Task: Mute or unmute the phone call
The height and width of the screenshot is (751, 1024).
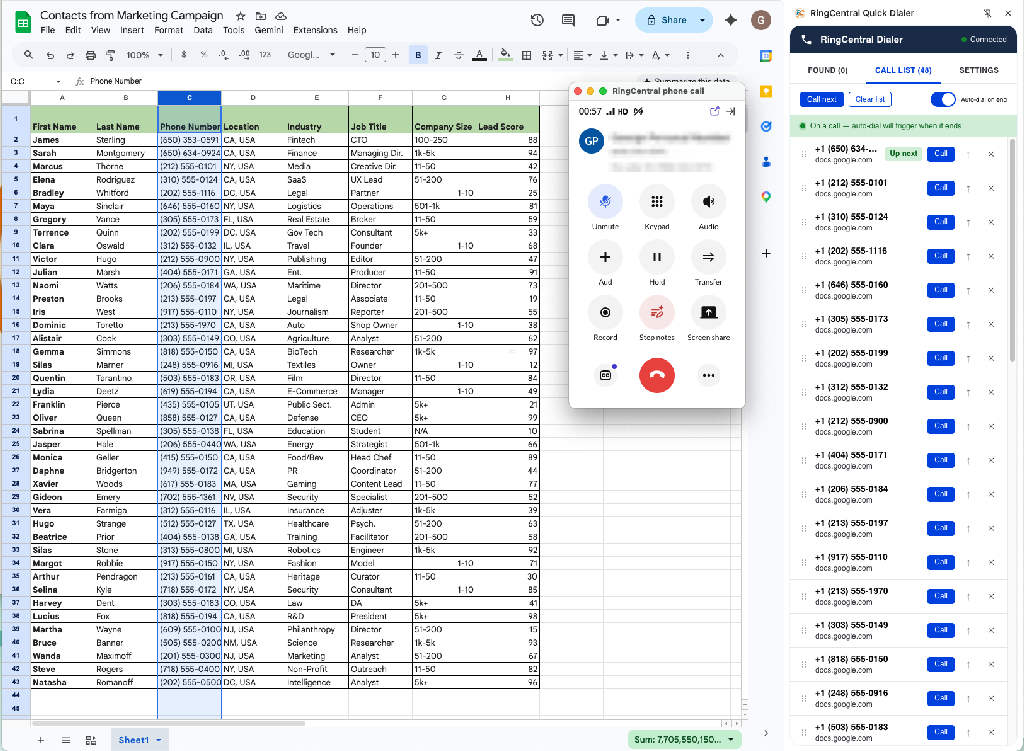Action: 605,202
